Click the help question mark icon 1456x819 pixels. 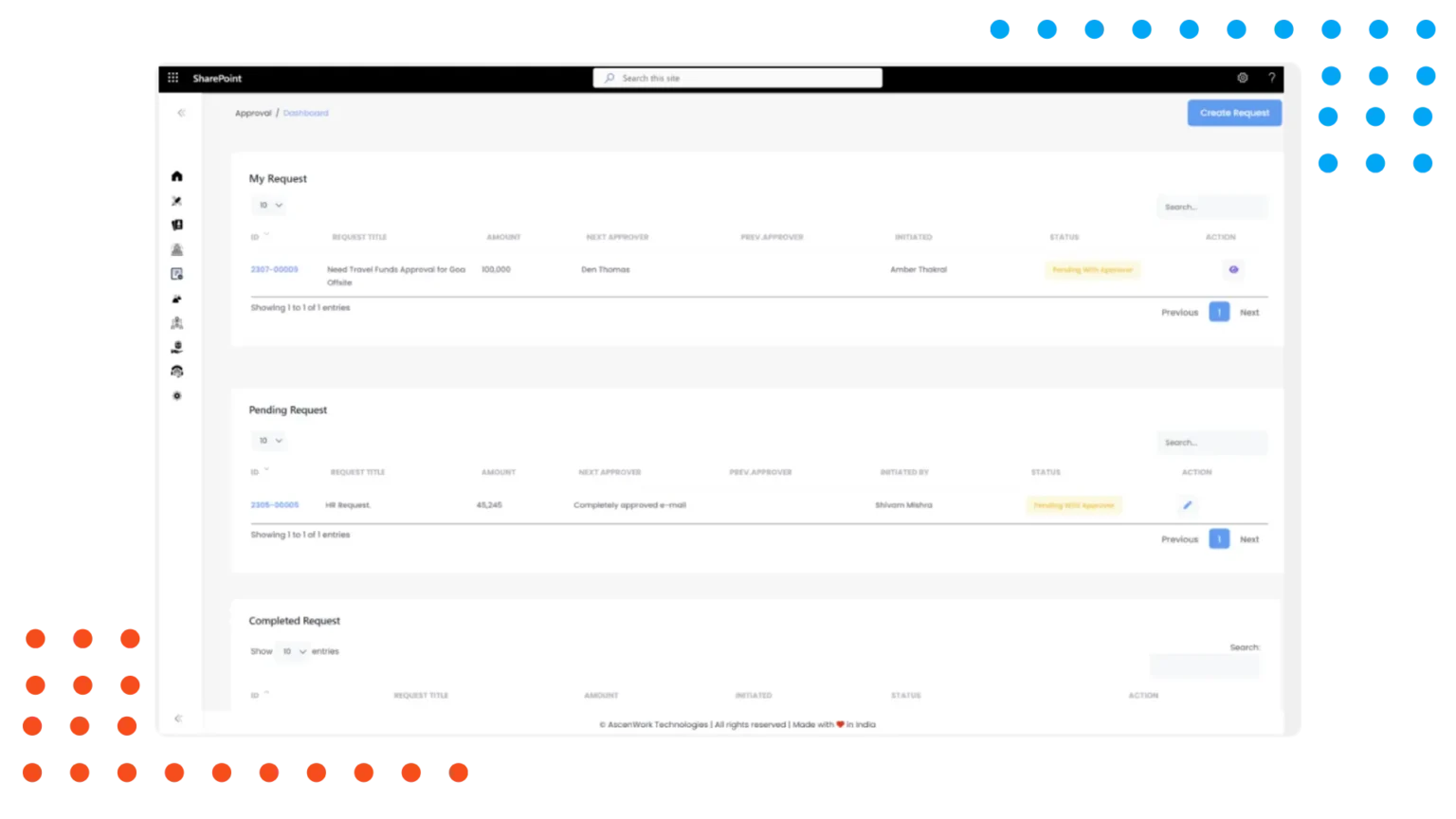pos(1271,78)
